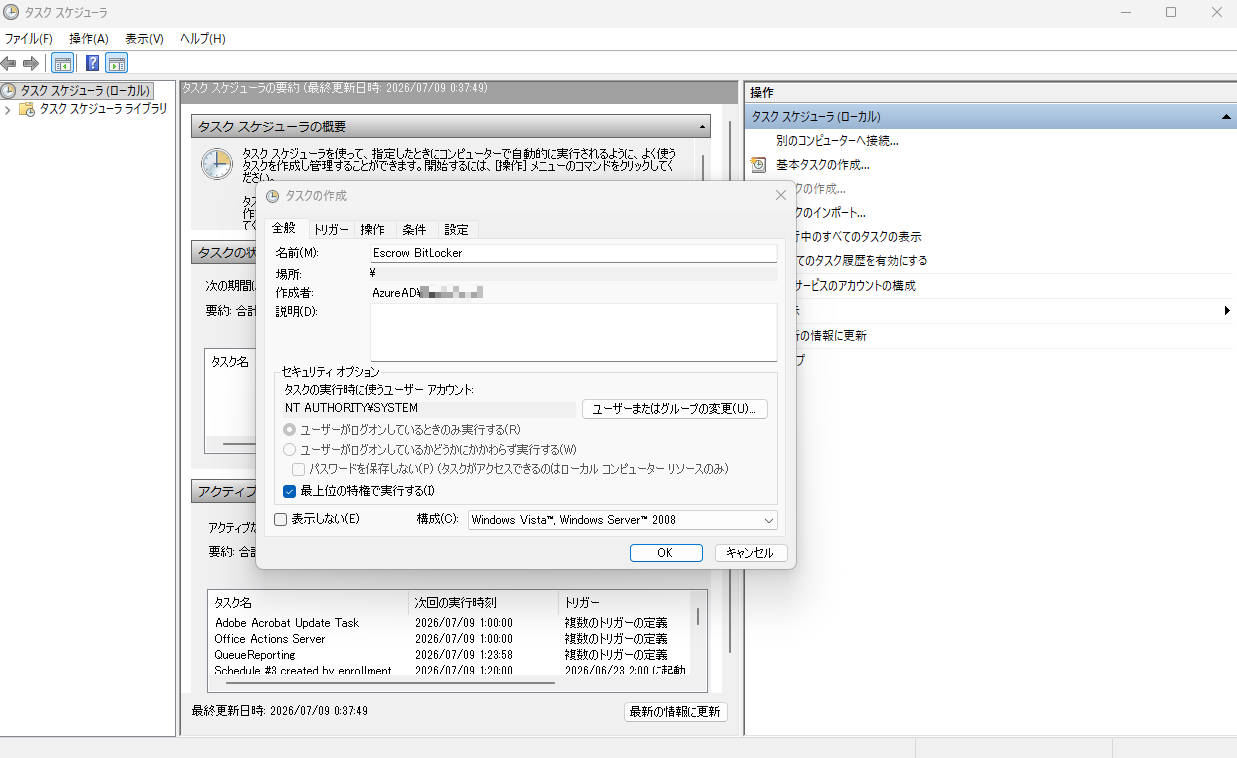
Task: Check the 表示しない(E) checkbox
Action: pyautogui.click(x=281, y=519)
